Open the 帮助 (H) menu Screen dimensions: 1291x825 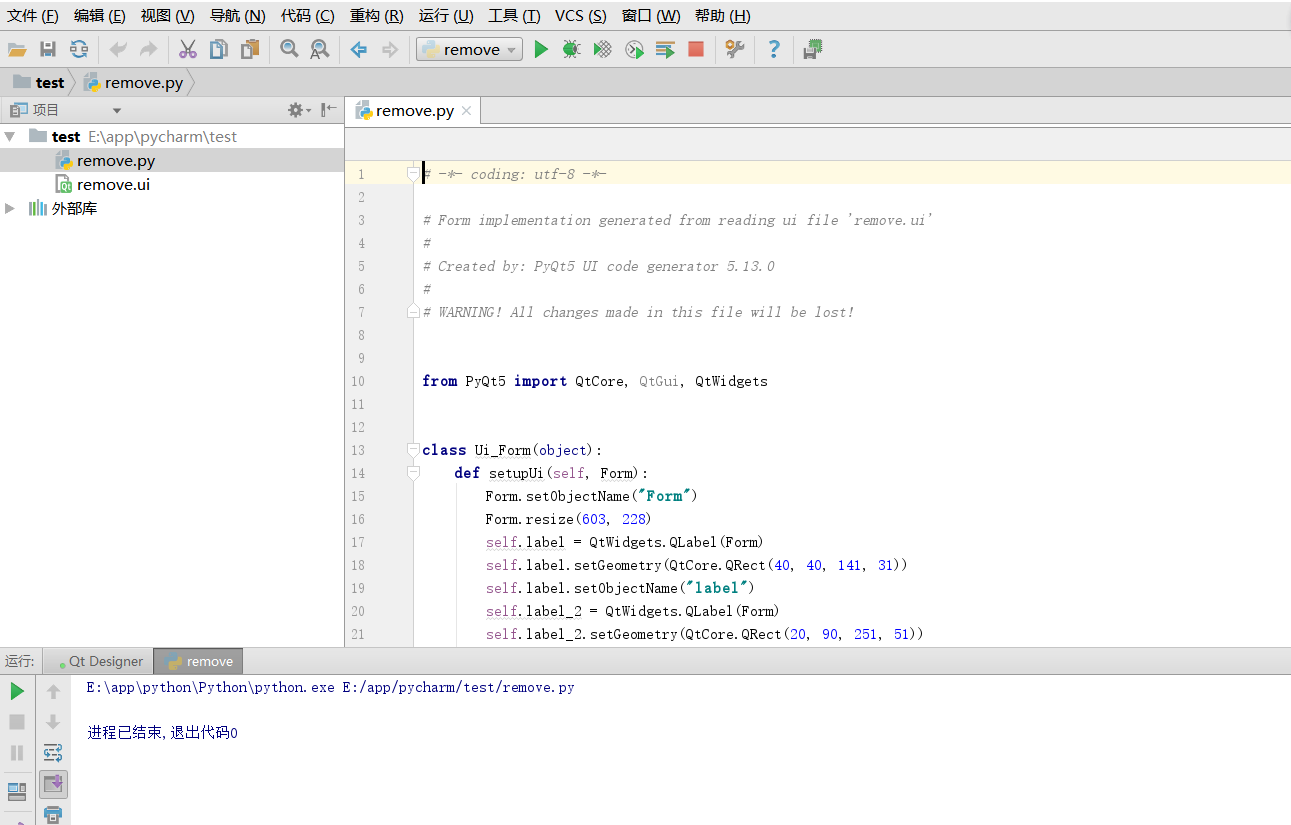722,16
